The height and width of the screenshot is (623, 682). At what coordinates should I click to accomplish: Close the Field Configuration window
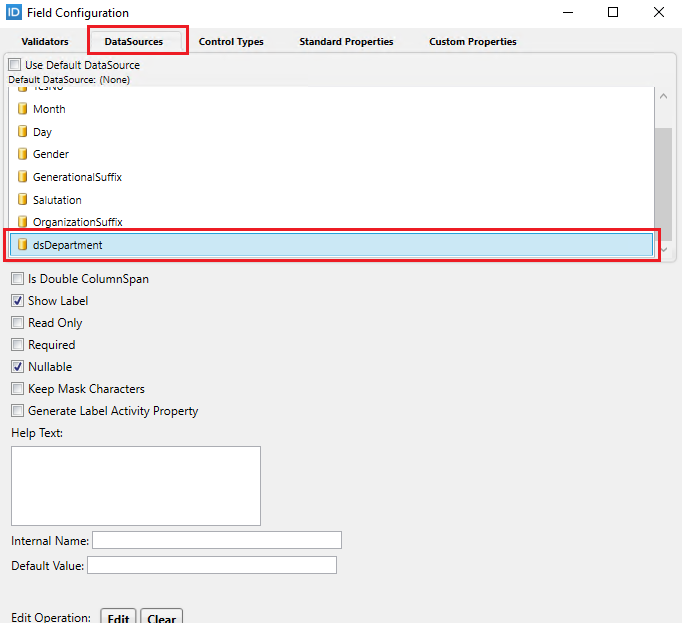coord(659,12)
